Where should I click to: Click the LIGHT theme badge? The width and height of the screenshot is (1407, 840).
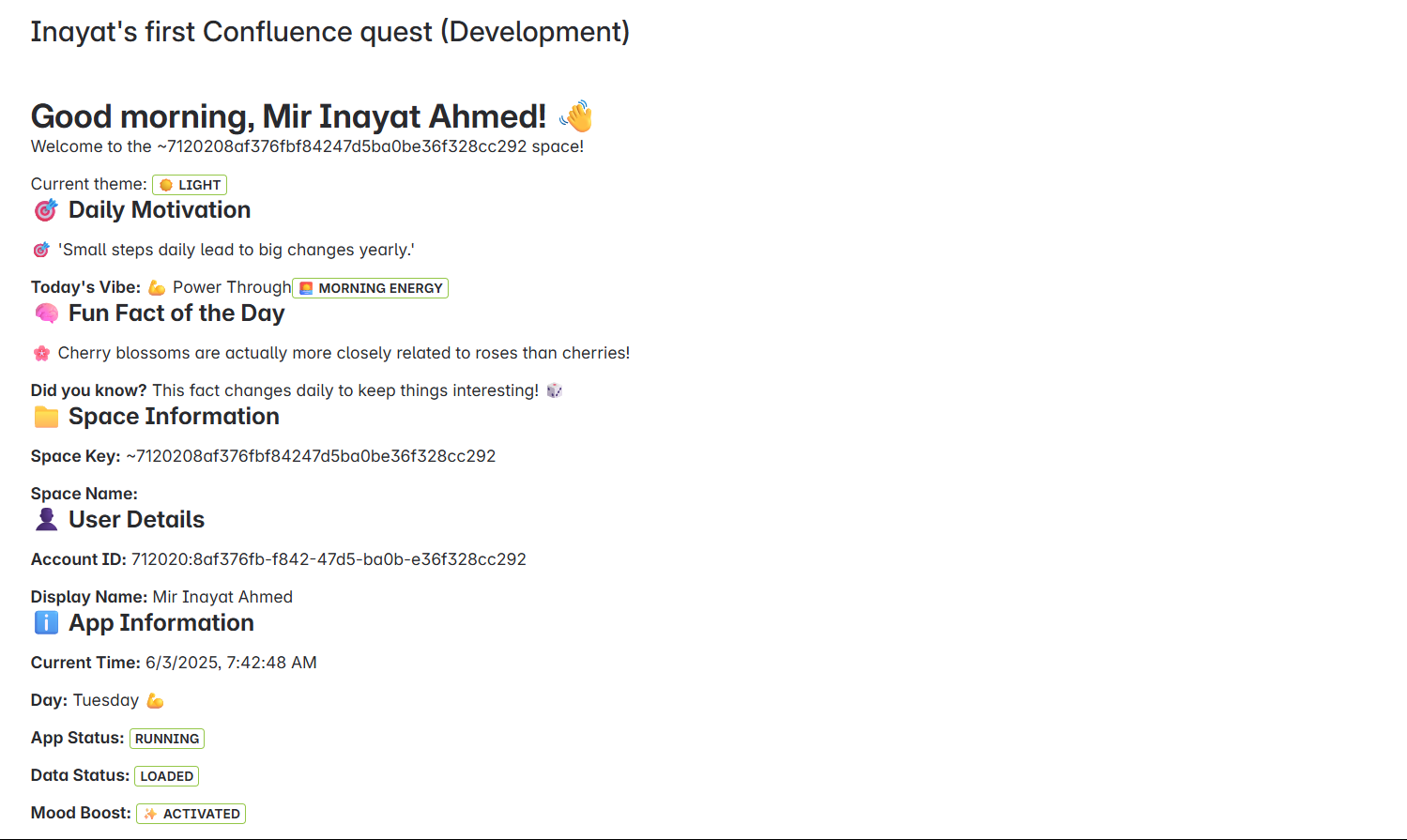[190, 185]
